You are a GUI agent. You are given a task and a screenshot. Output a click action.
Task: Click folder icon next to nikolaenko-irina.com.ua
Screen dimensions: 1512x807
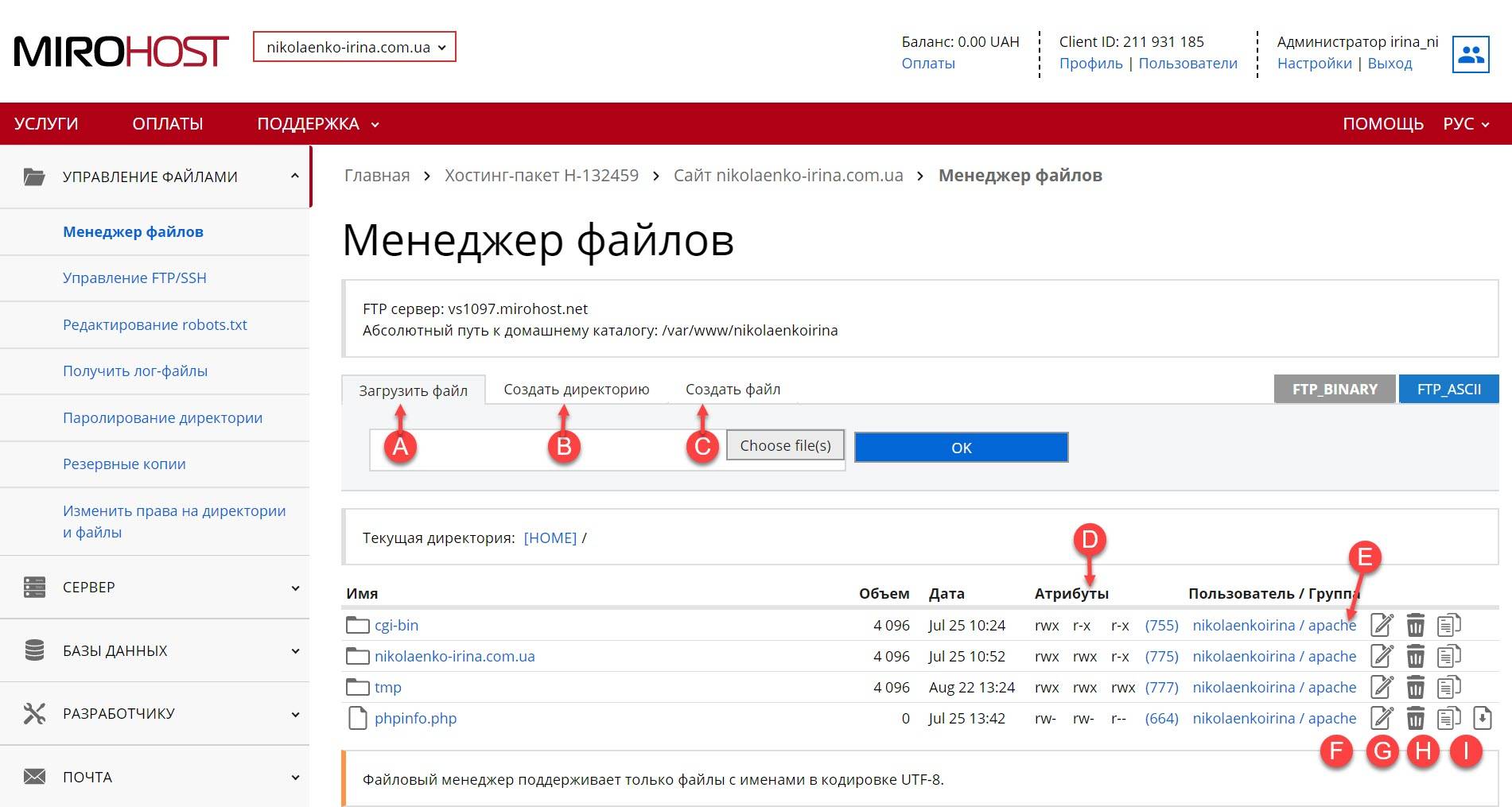coord(358,656)
